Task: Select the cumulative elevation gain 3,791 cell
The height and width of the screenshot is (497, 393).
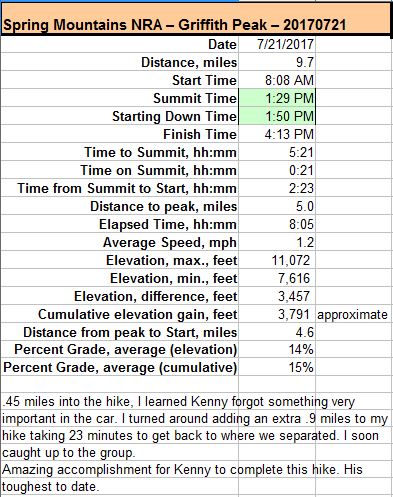Action: coord(277,314)
